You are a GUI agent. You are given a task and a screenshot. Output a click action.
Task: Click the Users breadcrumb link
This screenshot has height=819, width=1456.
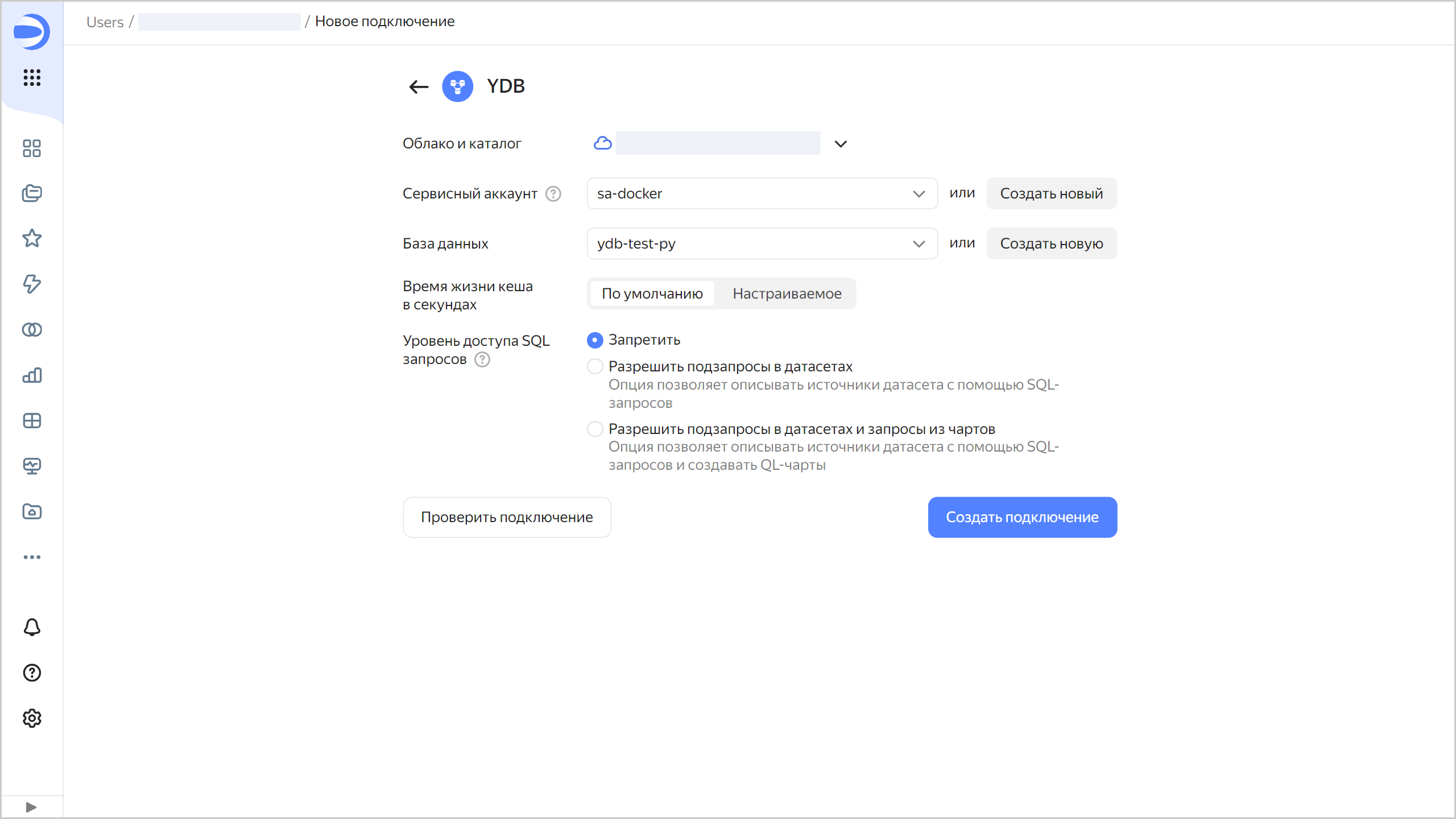tap(105, 22)
